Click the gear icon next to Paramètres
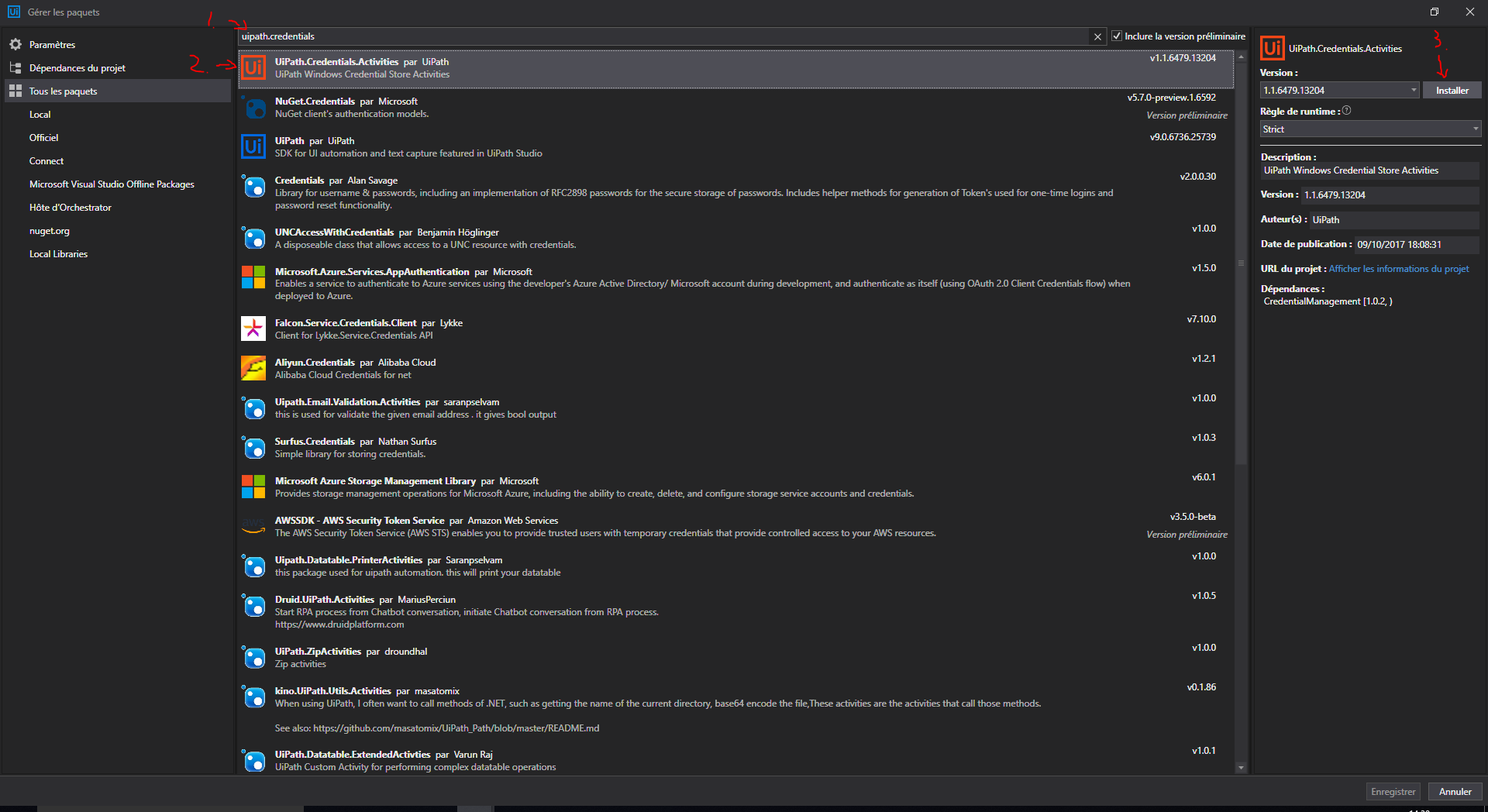This screenshot has height=812, width=1488. click(15, 44)
